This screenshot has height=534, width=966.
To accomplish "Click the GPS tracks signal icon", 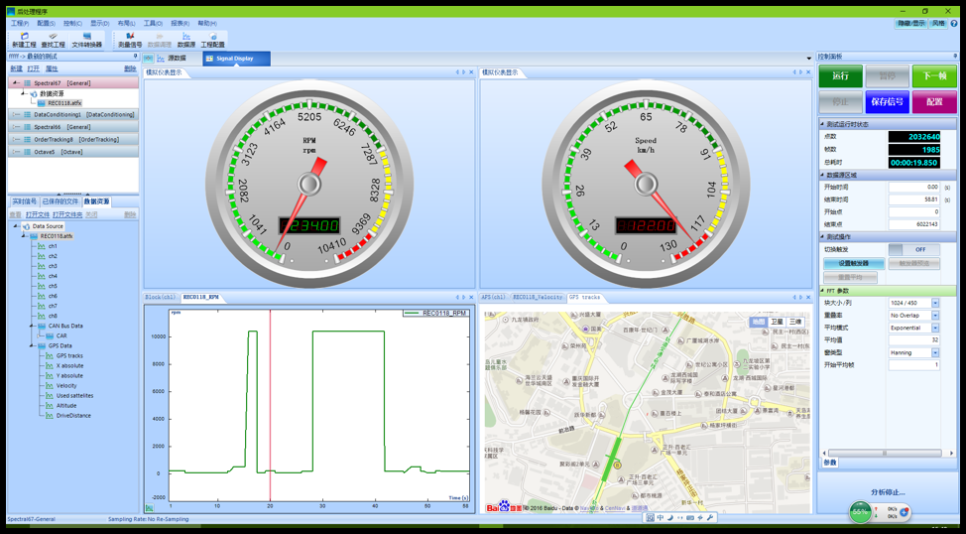I will tap(50, 355).
